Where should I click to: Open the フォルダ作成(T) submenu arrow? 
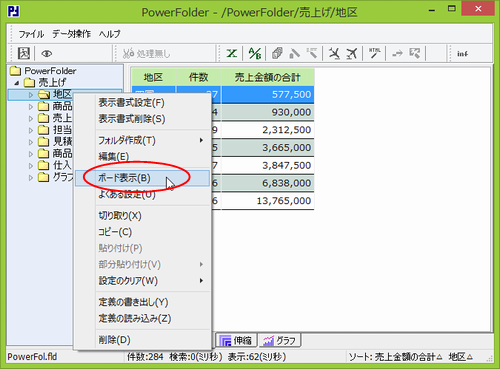click(x=201, y=140)
